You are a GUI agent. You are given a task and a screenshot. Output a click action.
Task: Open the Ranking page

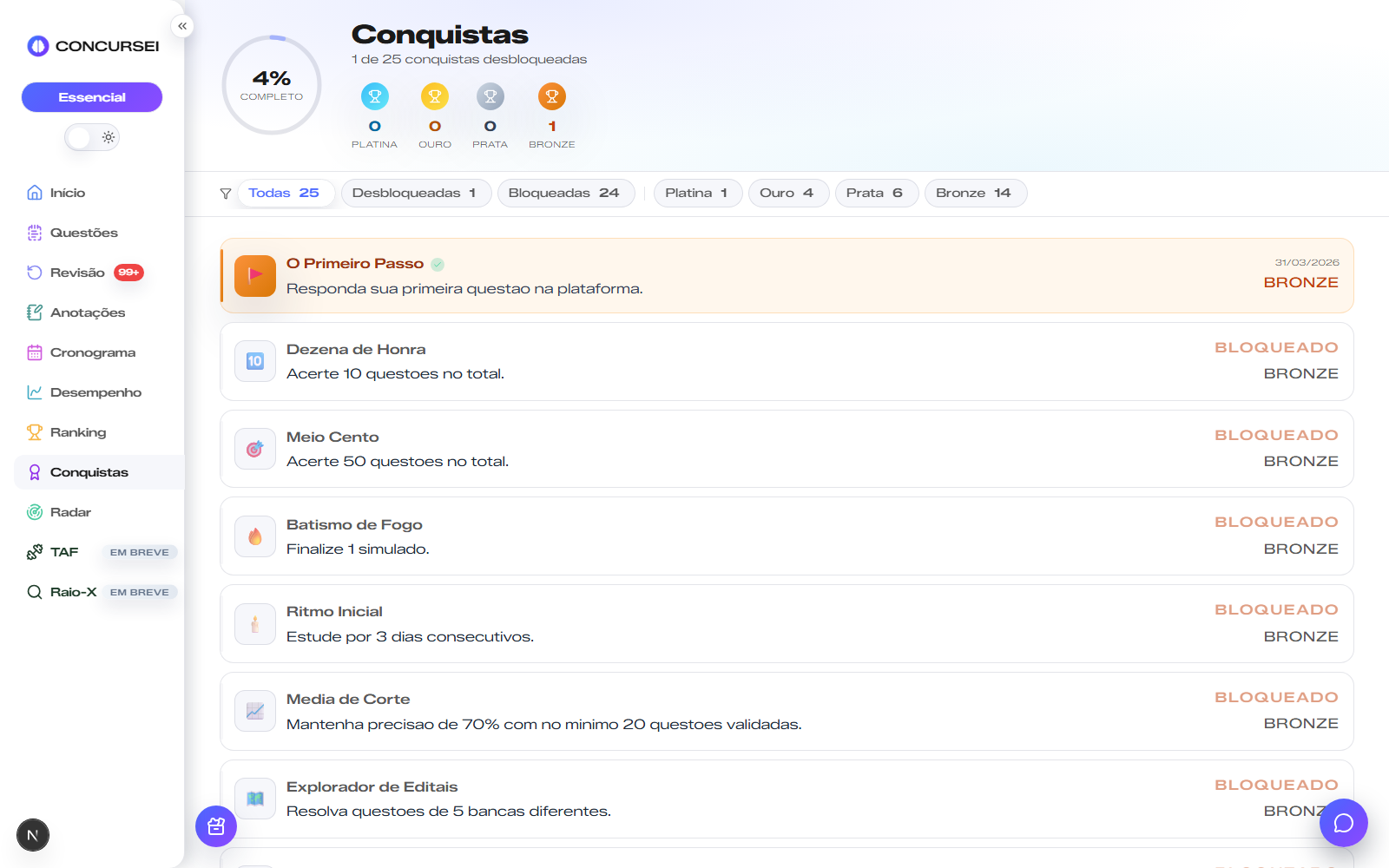pyautogui.click(x=78, y=432)
